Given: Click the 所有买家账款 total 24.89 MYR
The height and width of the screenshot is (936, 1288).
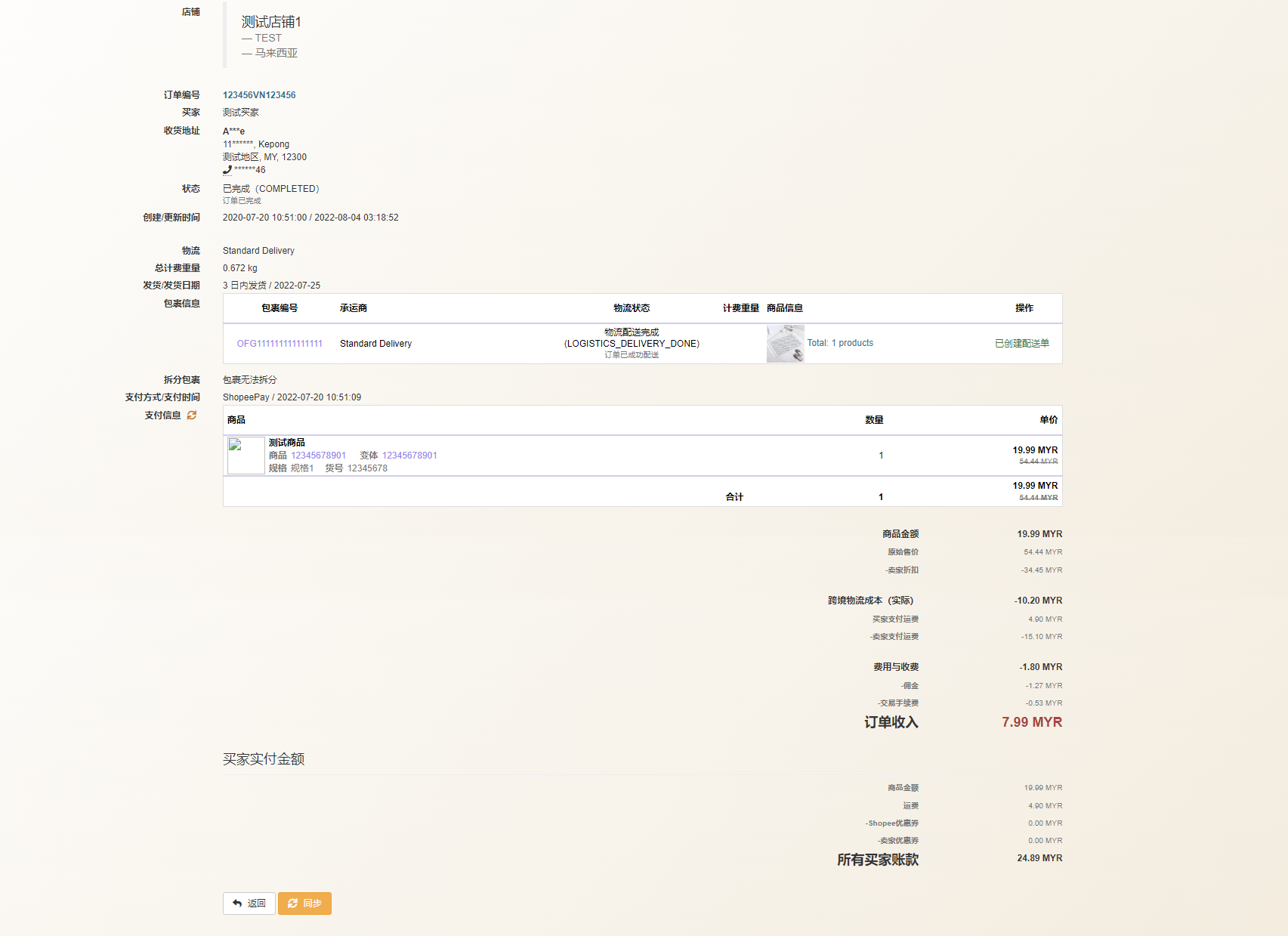Looking at the screenshot, I should click(x=1039, y=858).
